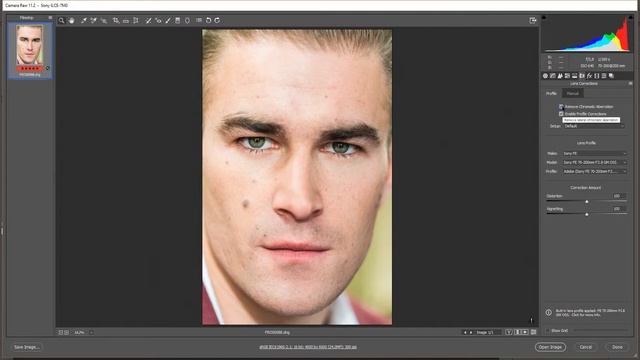Click Save Image button

pos(27,347)
